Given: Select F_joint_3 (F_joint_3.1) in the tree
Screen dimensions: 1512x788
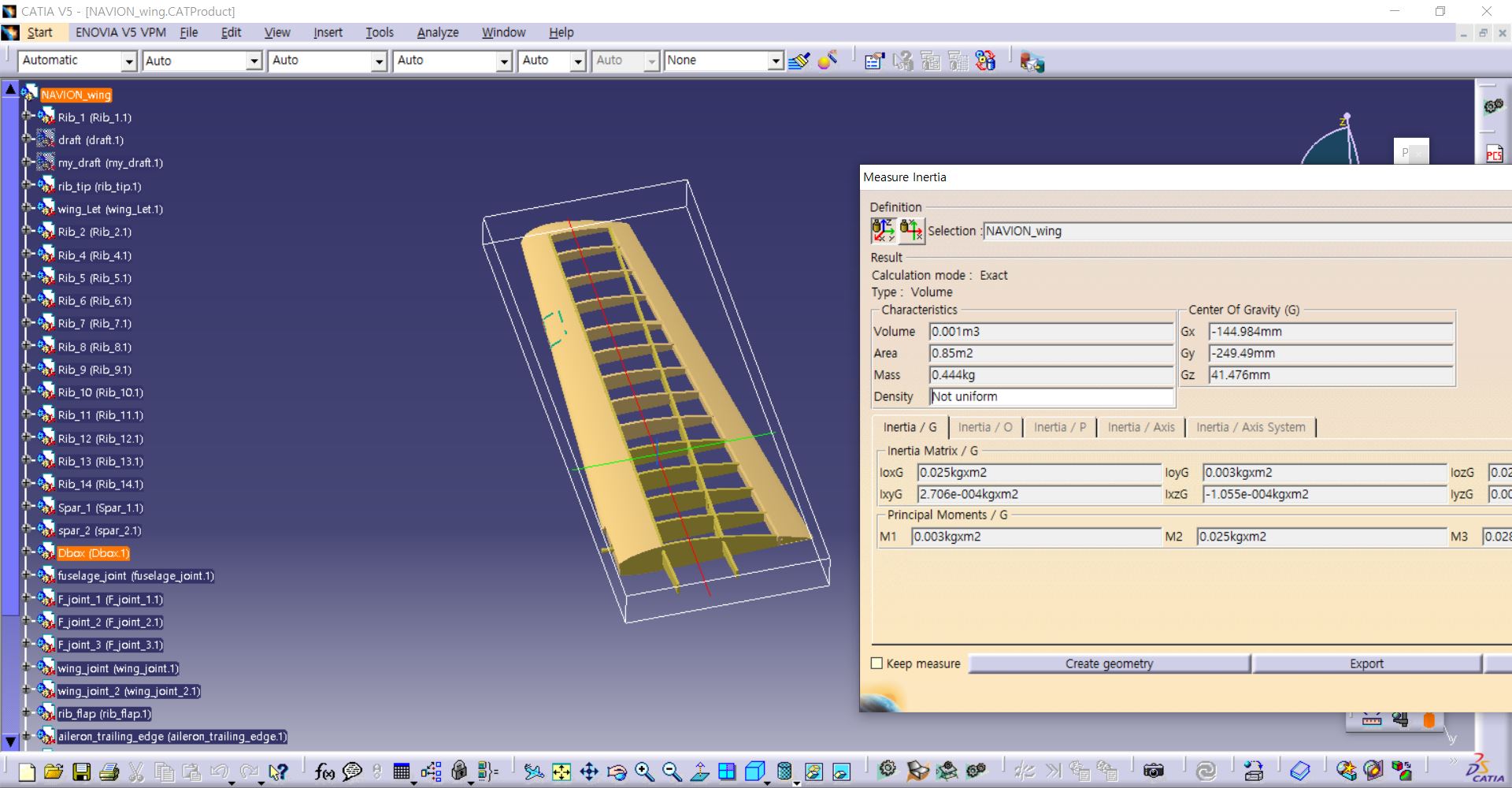Looking at the screenshot, I should 109,645.
